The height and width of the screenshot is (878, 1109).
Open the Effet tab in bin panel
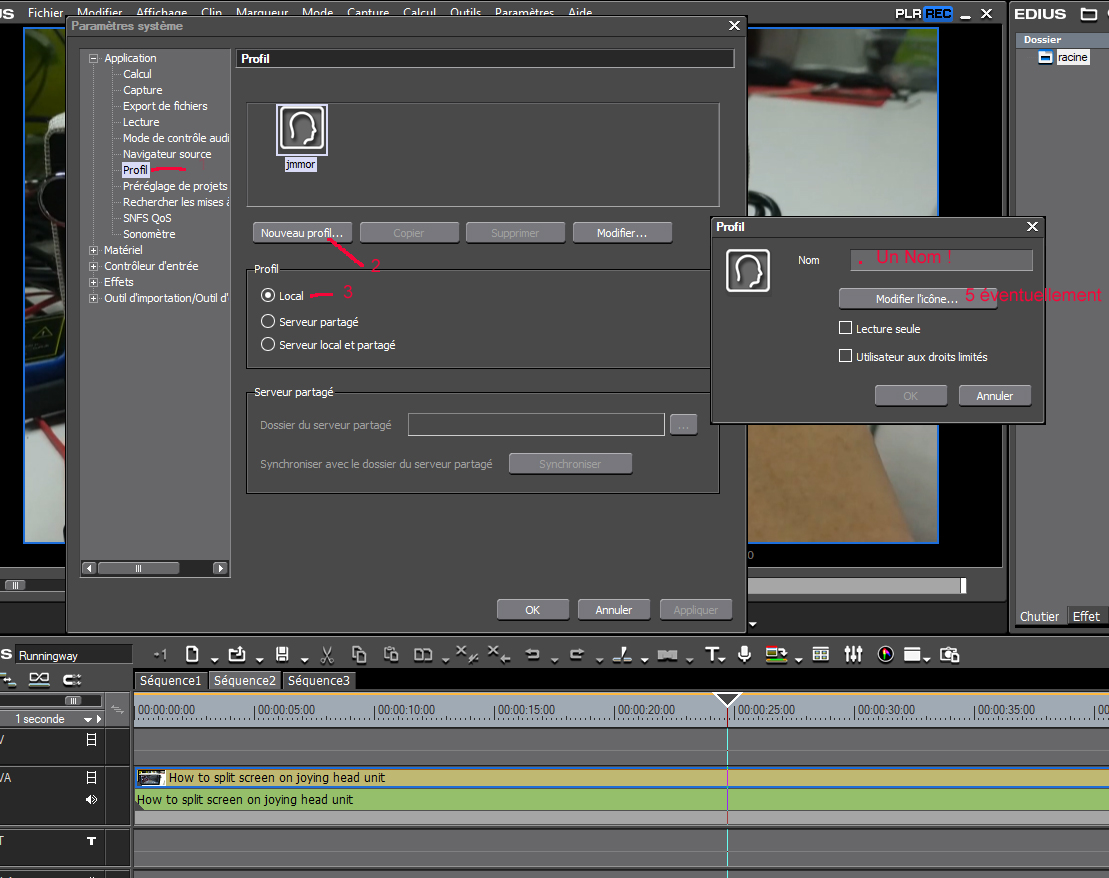click(1086, 616)
